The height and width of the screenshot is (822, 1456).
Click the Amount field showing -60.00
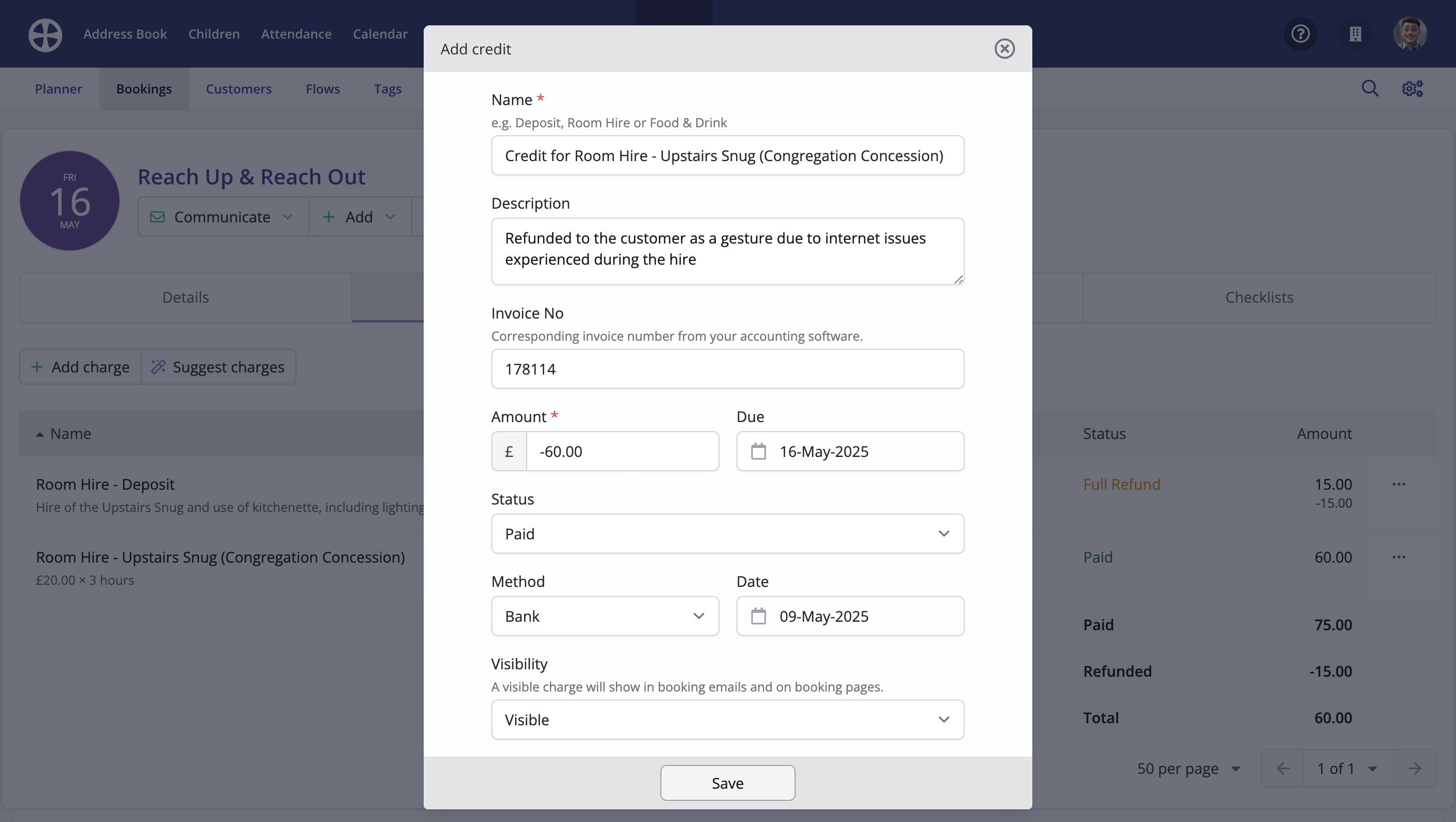(622, 451)
